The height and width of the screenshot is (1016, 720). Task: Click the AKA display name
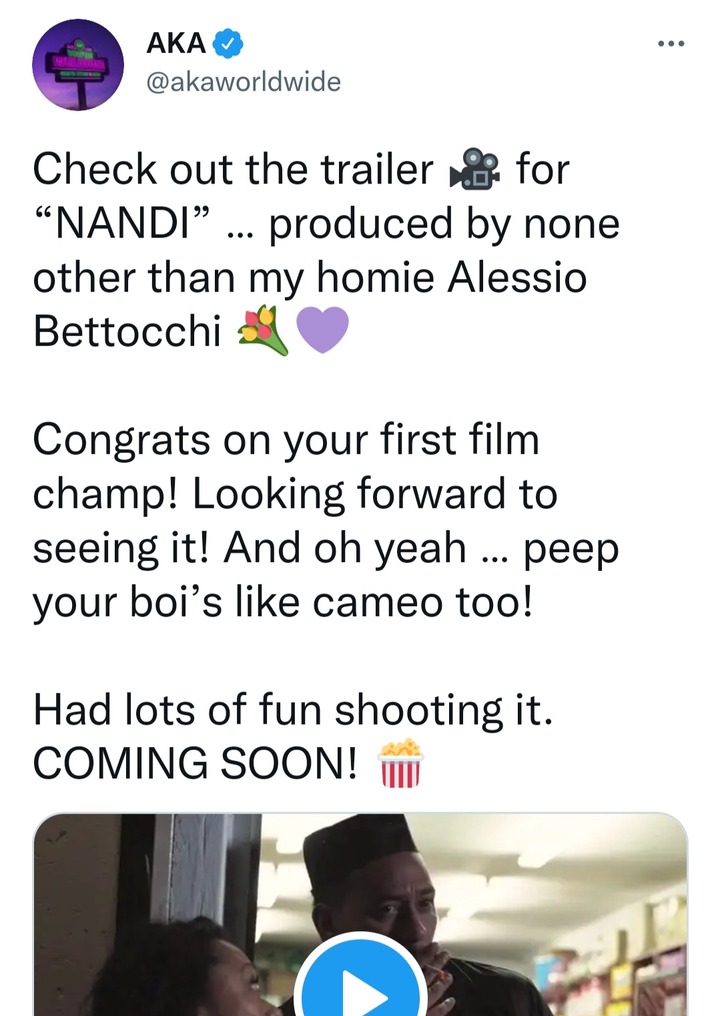(176, 43)
